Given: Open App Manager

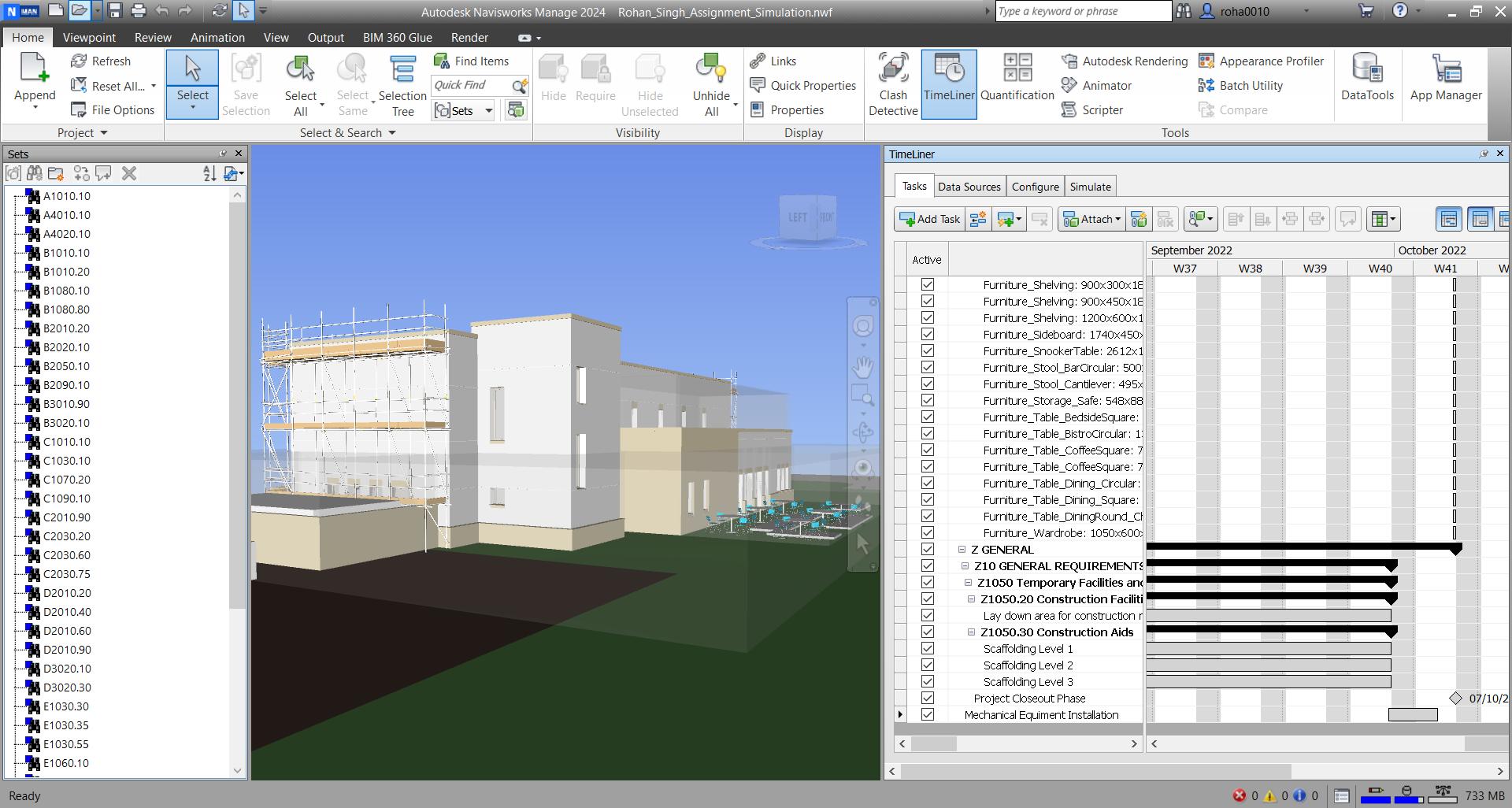Looking at the screenshot, I should 1446,77.
